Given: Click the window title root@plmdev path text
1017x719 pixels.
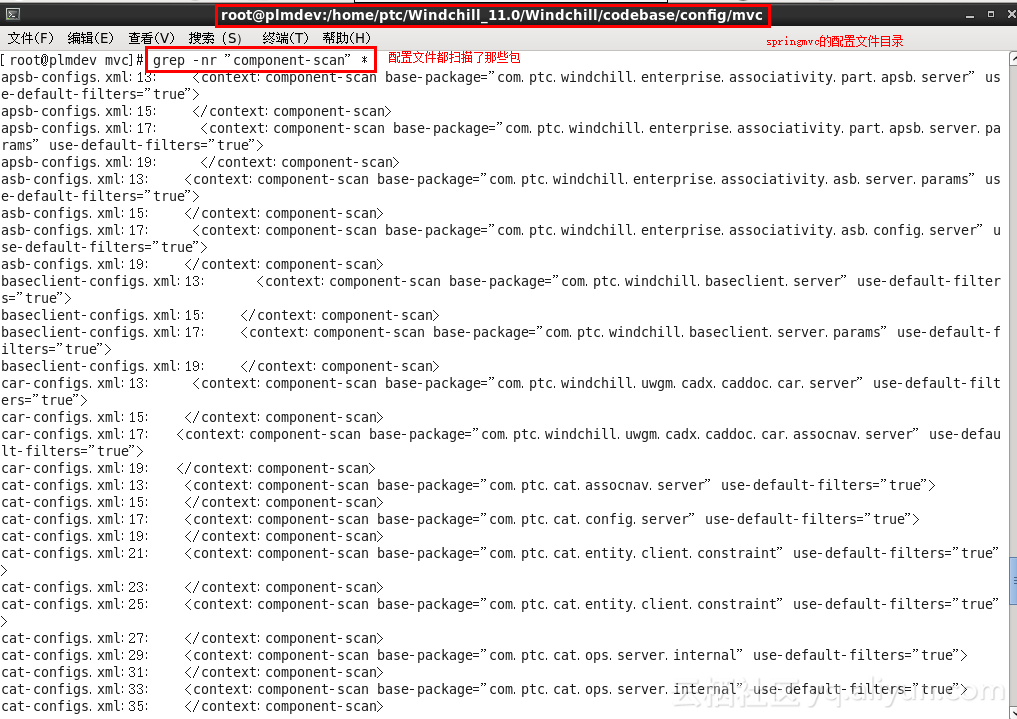Looking at the screenshot, I should click(x=492, y=15).
